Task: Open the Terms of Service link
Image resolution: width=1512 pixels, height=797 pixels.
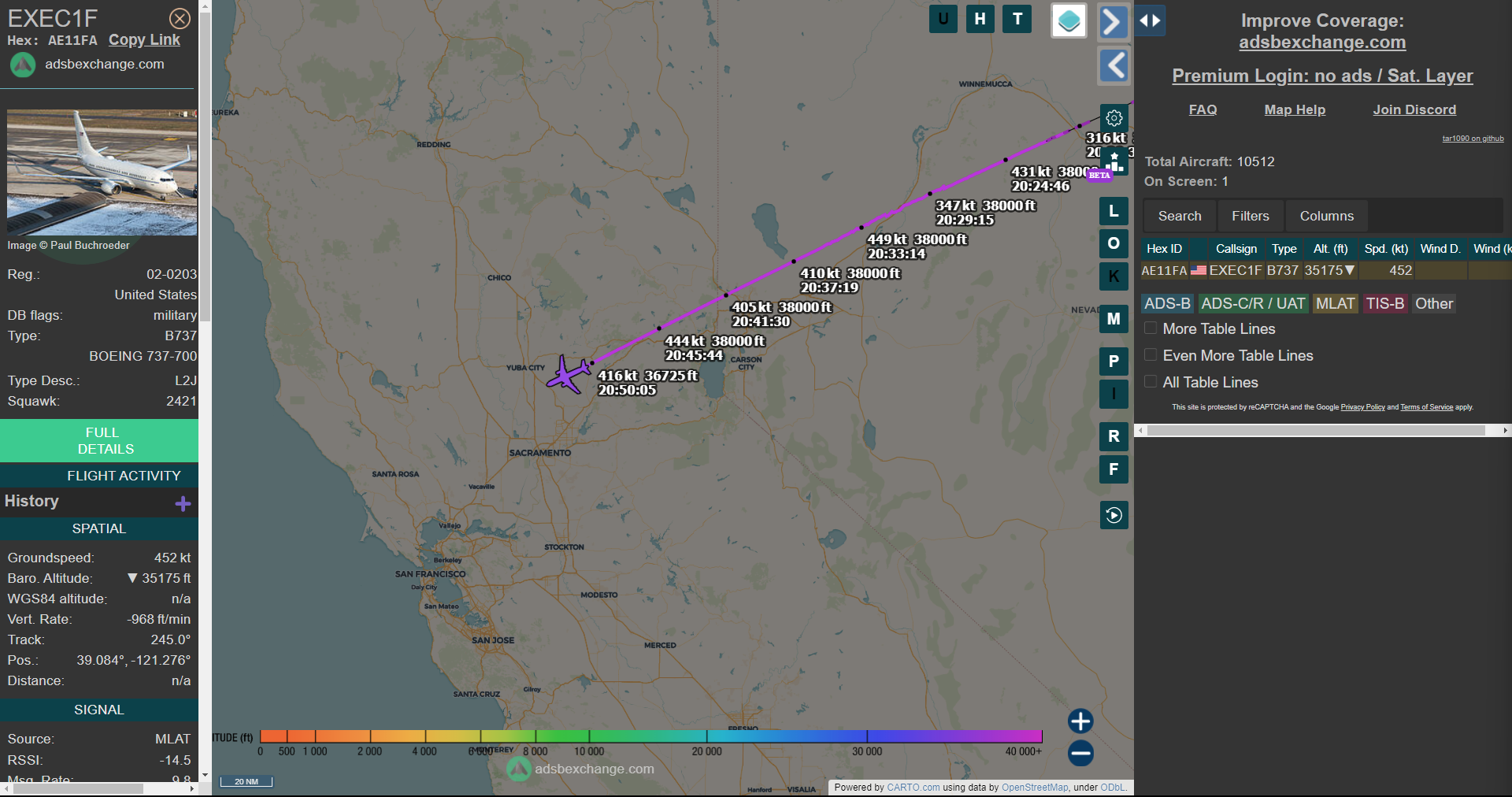Action: click(1426, 407)
